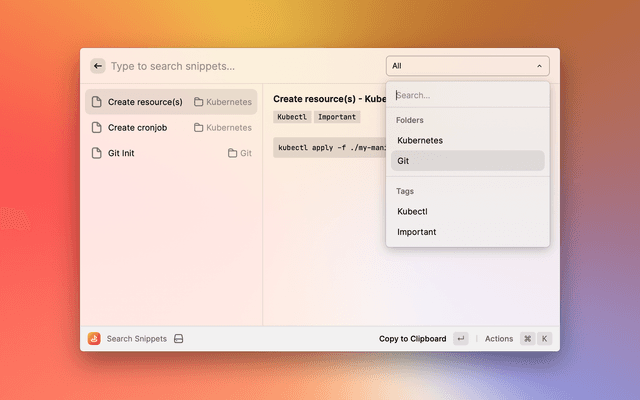
Task: Click the Enter key icon
Action: (x=460, y=339)
